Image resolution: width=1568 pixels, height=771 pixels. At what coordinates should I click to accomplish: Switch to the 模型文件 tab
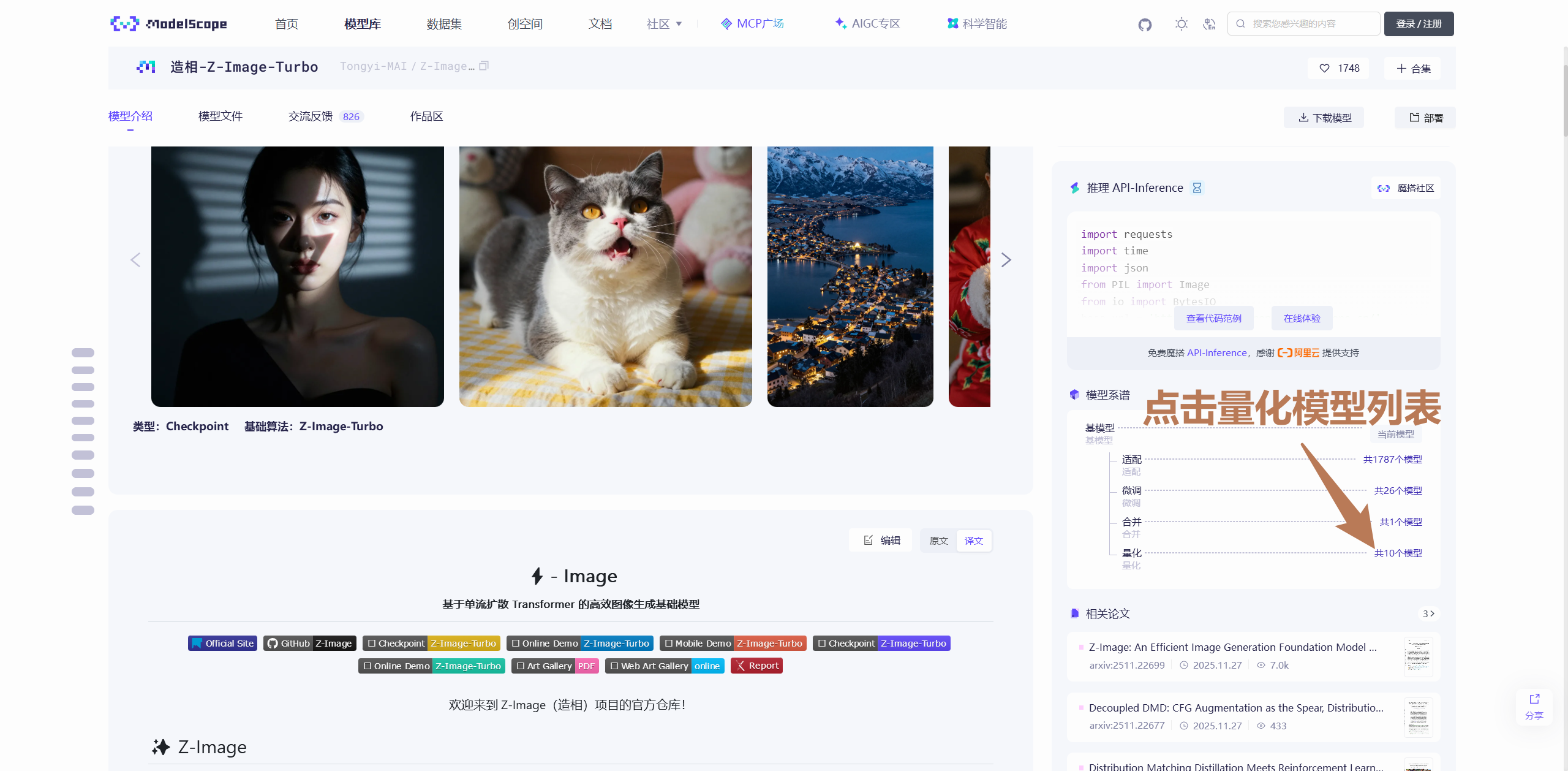coord(221,116)
